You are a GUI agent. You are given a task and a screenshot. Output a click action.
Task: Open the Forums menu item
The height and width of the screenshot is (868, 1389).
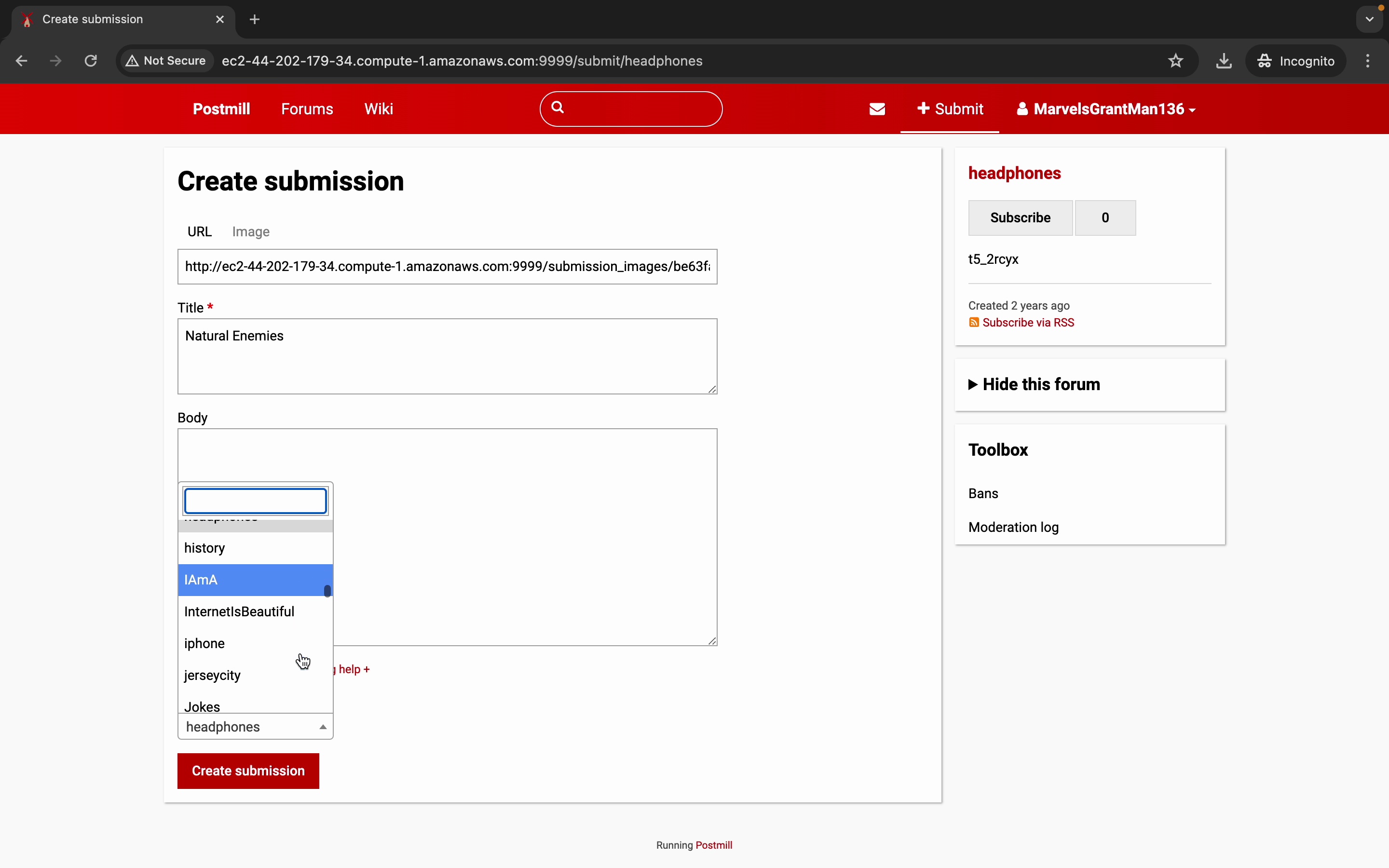pos(307,109)
